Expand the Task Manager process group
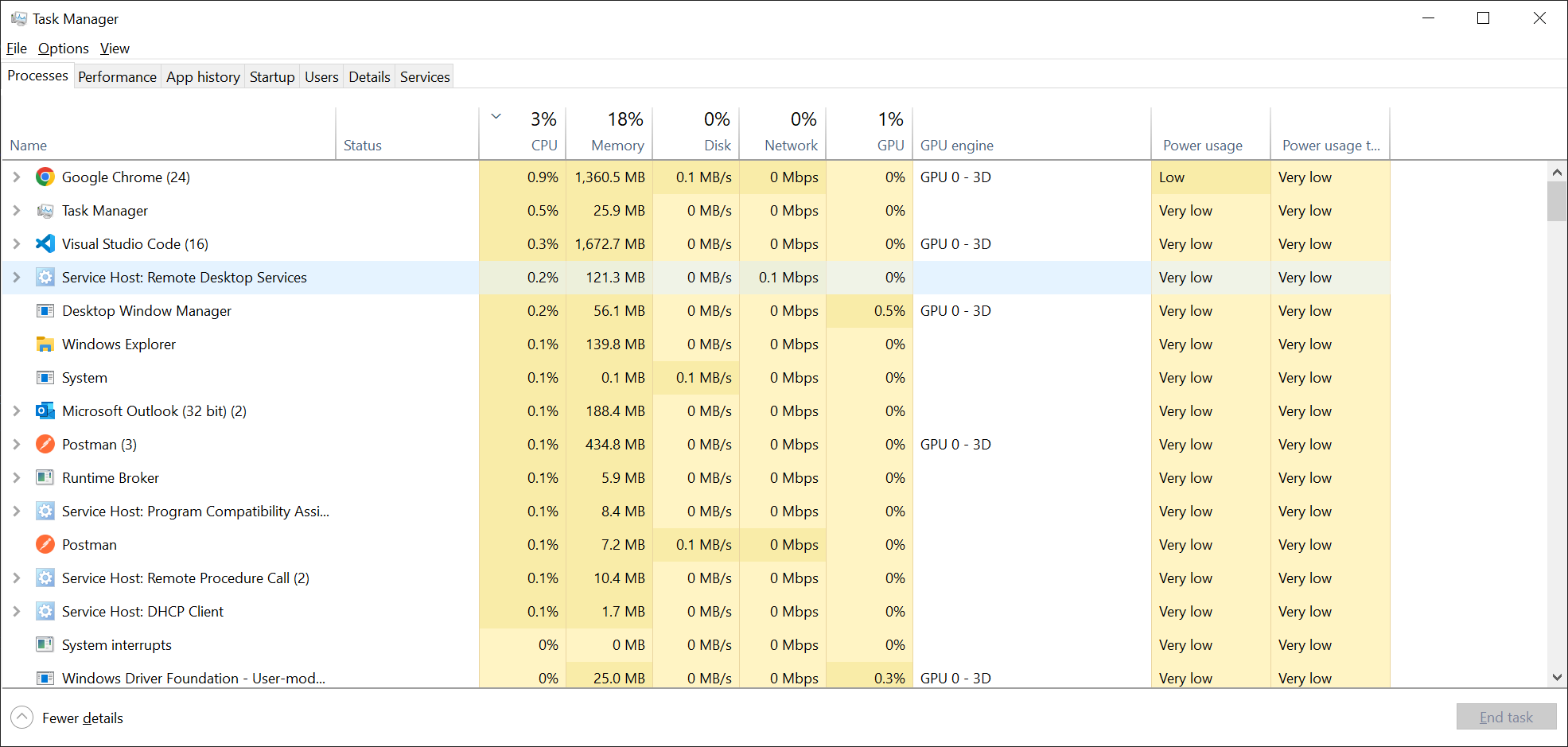The width and height of the screenshot is (1568, 747). 17,210
